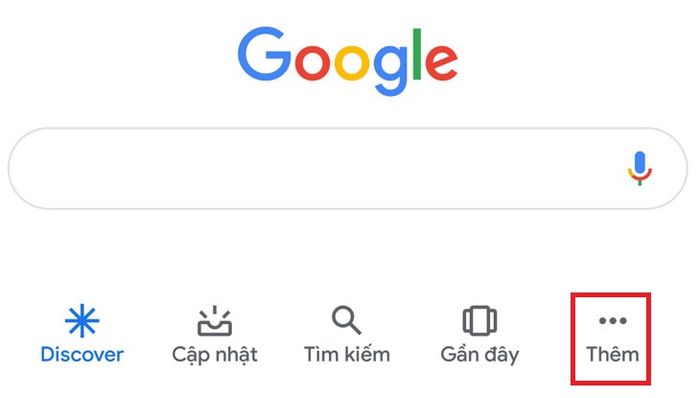Click the red-outlined highlighted menu box
The width and height of the screenshot is (700, 398).
click(611, 339)
